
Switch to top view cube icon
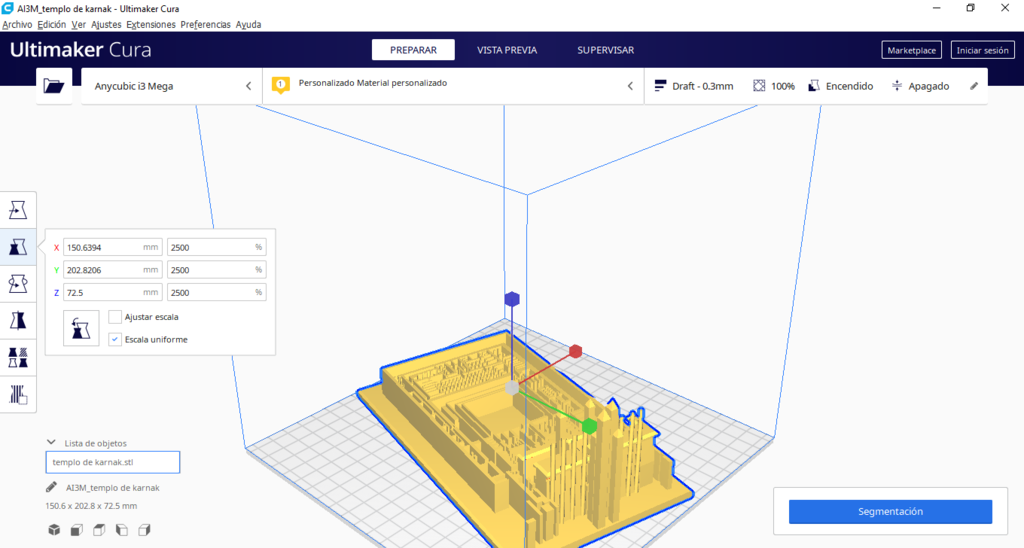pyautogui.click(x=99, y=530)
